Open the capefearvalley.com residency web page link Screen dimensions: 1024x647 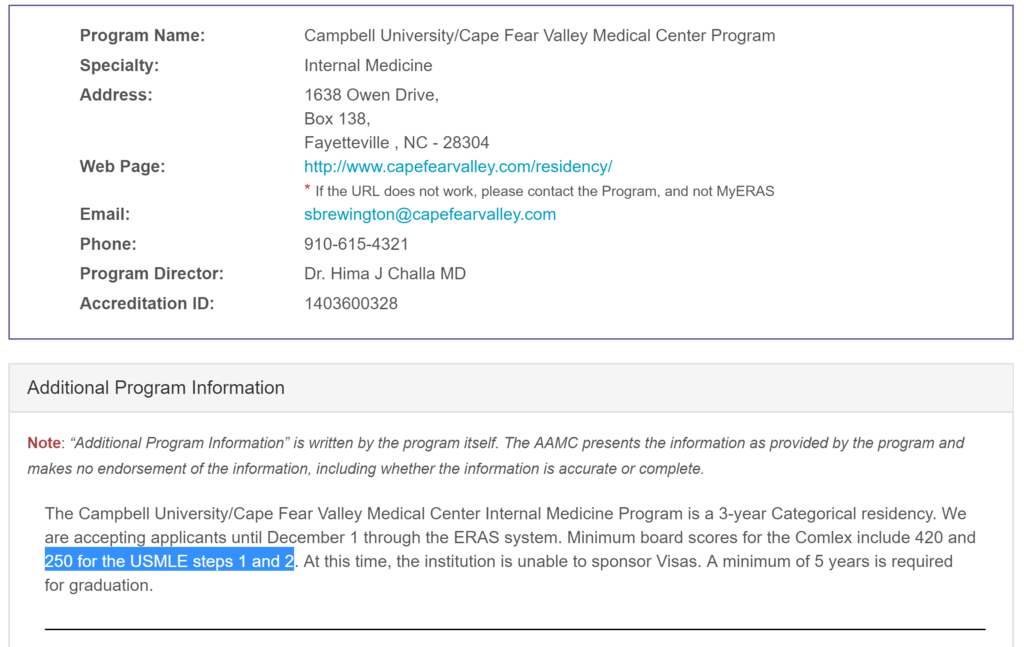click(x=458, y=167)
